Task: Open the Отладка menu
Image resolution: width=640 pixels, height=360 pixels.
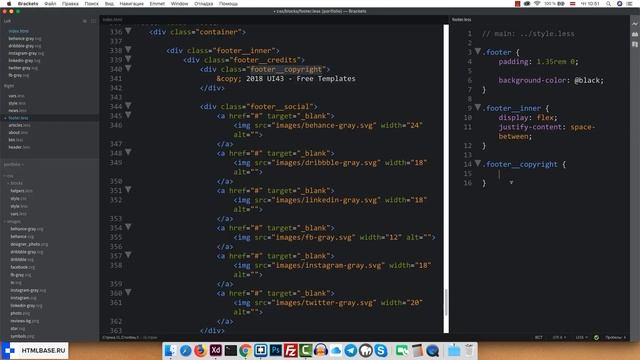Action: coord(203,4)
